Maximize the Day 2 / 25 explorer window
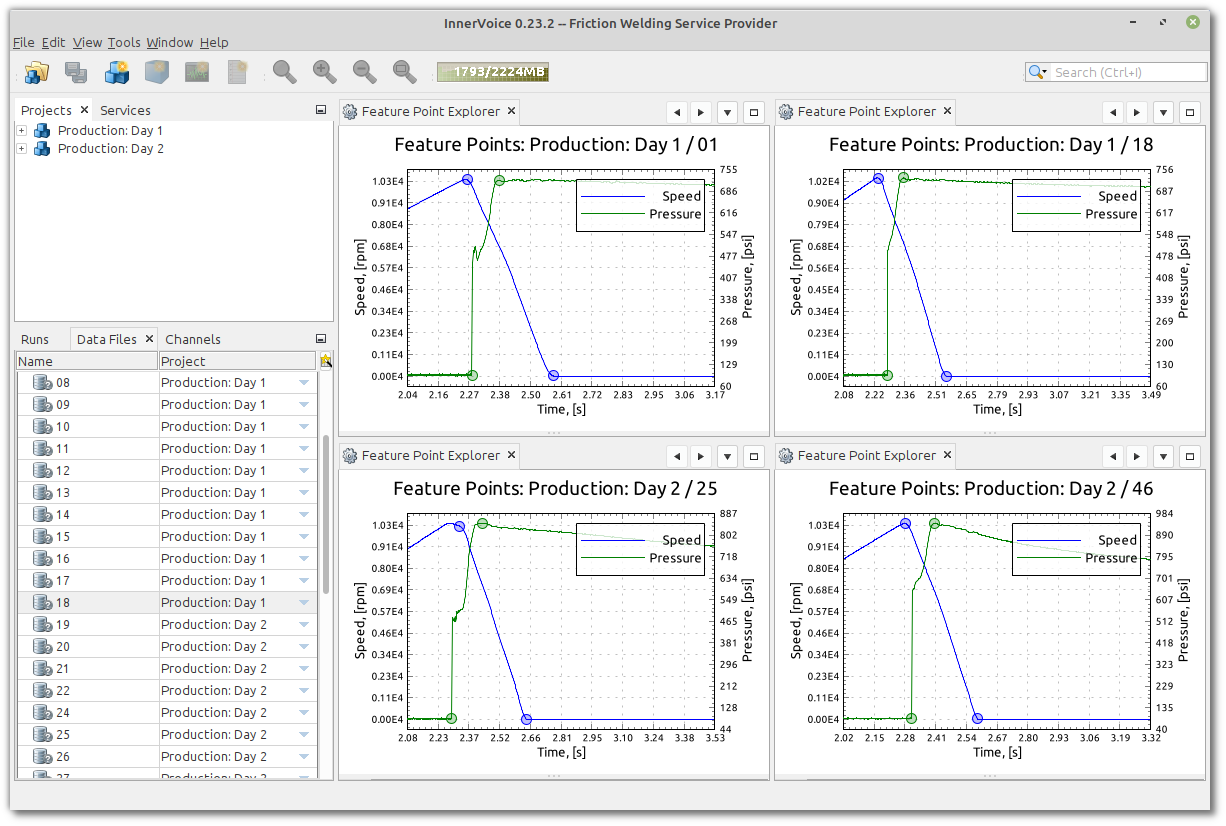1226x826 pixels. click(x=754, y=457)
